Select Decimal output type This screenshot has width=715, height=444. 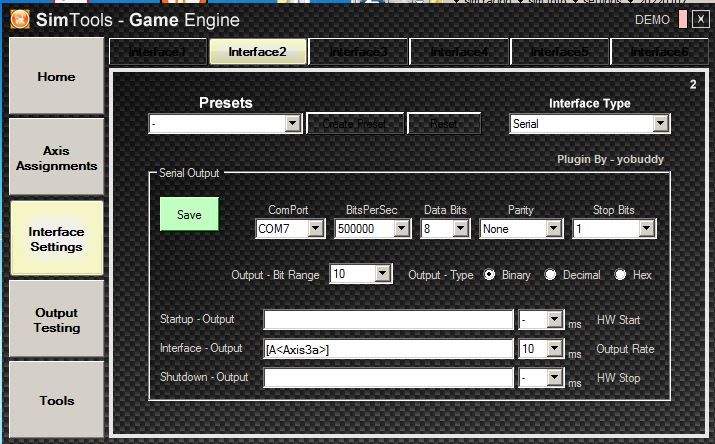[550, 274]
